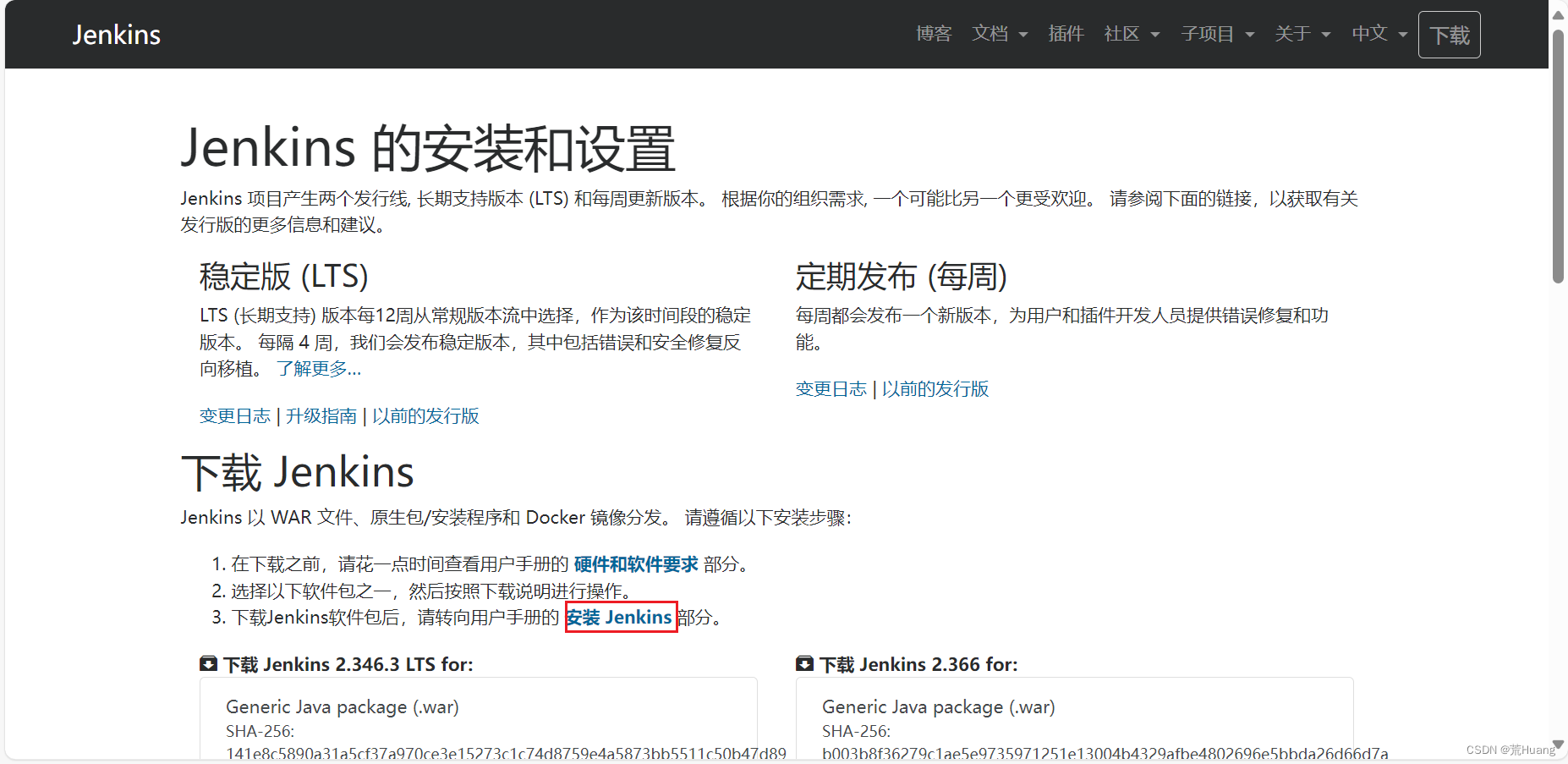Expand the 关于 dropdown menu
1568x764 pixels.
tap(1302, 34)
